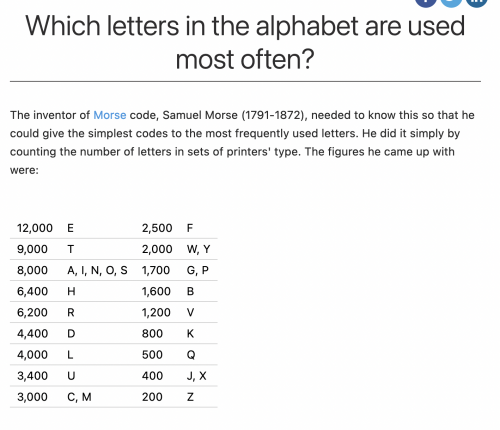Click the page heading about alphabet letters

pyautogui.click(x=245, y=42)
